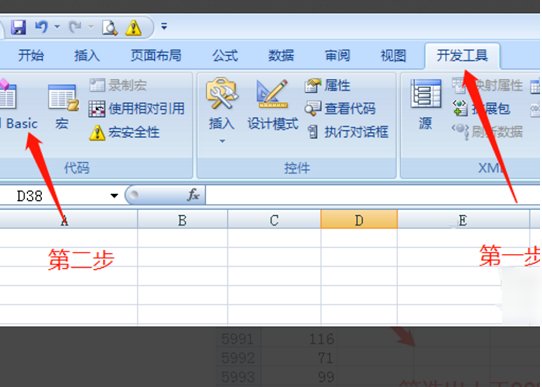Image resolution: width=542 pixels, height=387 pixels.
Task: Toggle 使用相对引用
Action: pyautogui.click(x=137, y=108)
